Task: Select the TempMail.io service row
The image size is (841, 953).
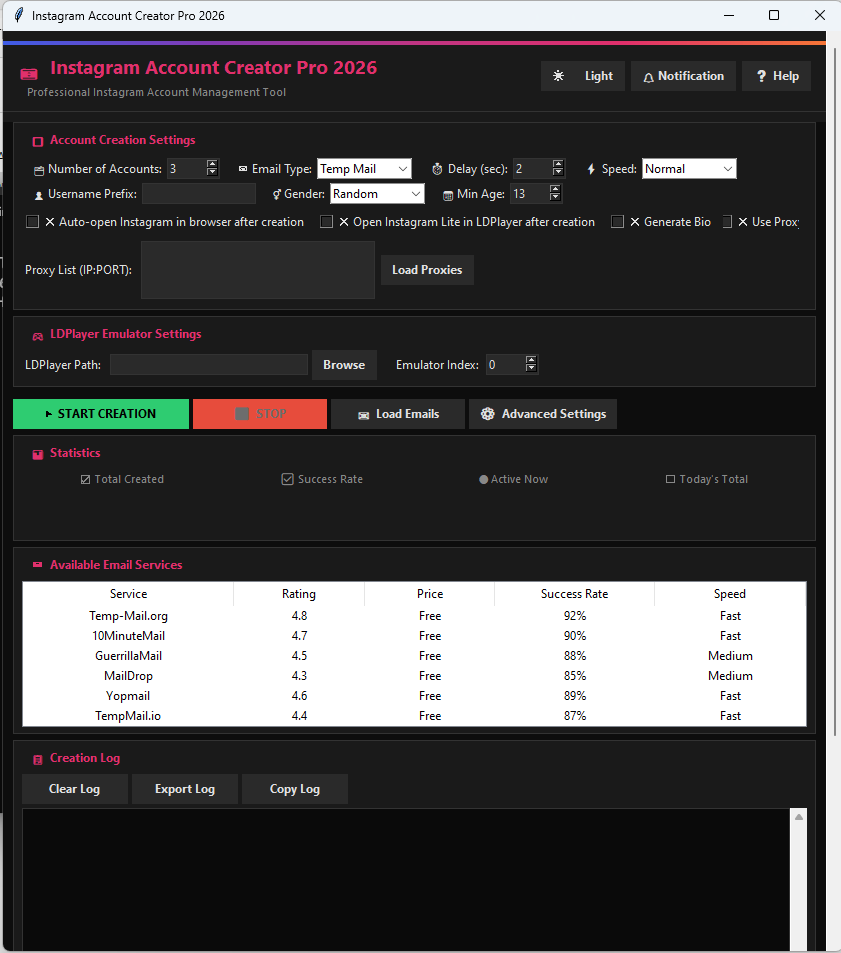Action: [x=414, y=716]
